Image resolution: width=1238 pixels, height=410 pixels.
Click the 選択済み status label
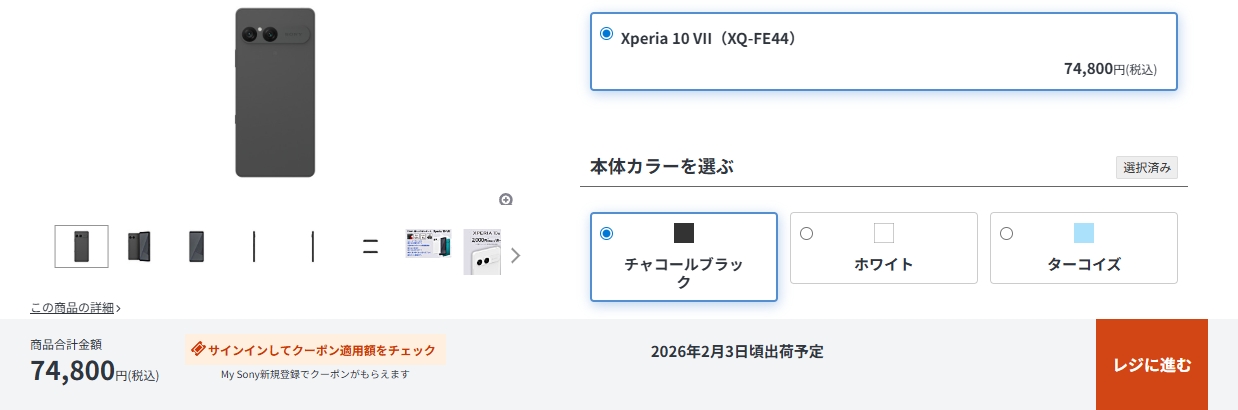1147,168
